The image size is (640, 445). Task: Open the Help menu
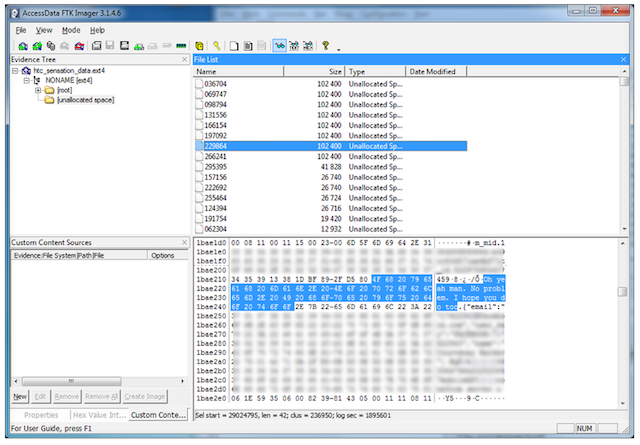coord(98,30)
